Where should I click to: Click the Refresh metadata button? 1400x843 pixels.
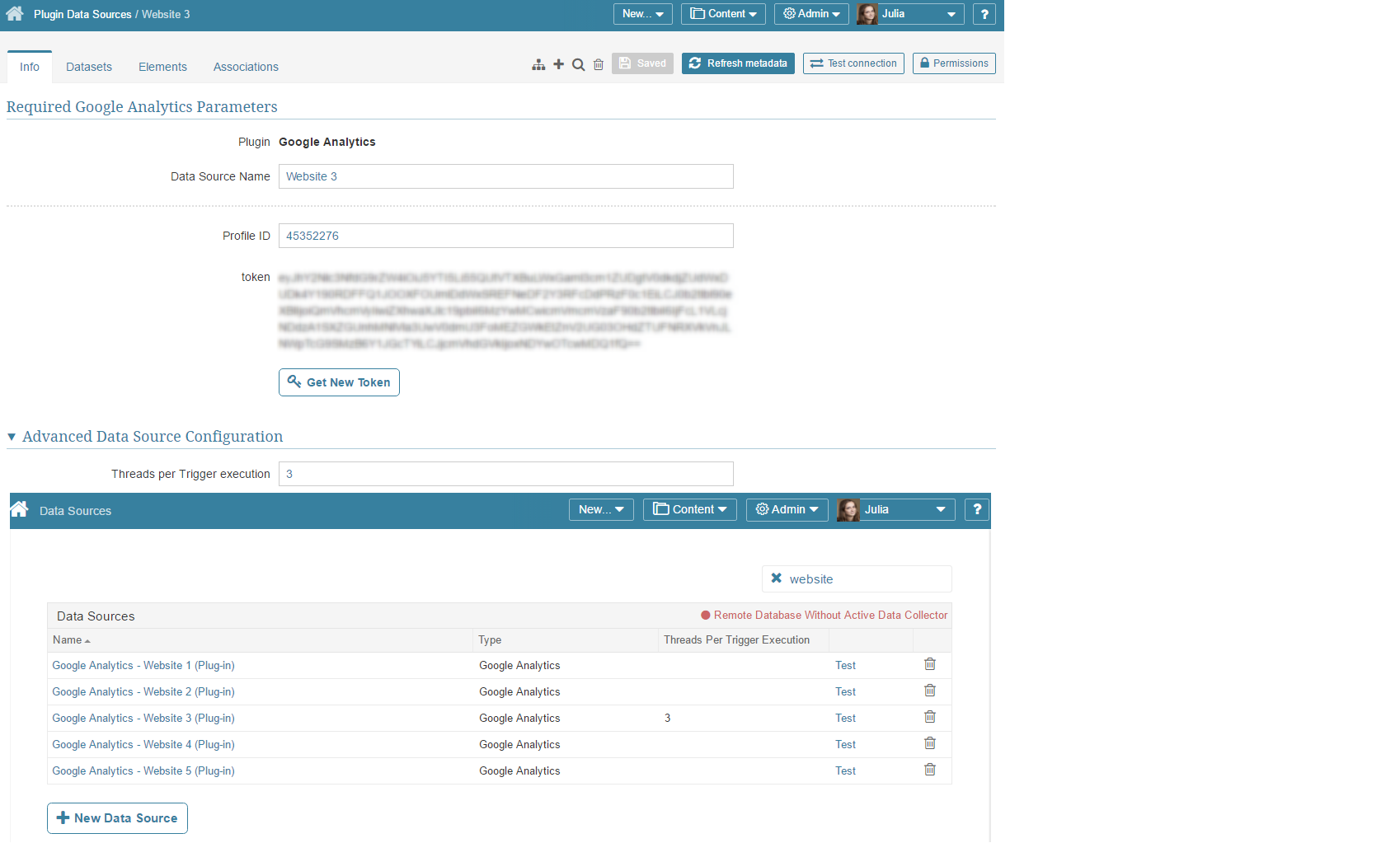click(738, 63)
